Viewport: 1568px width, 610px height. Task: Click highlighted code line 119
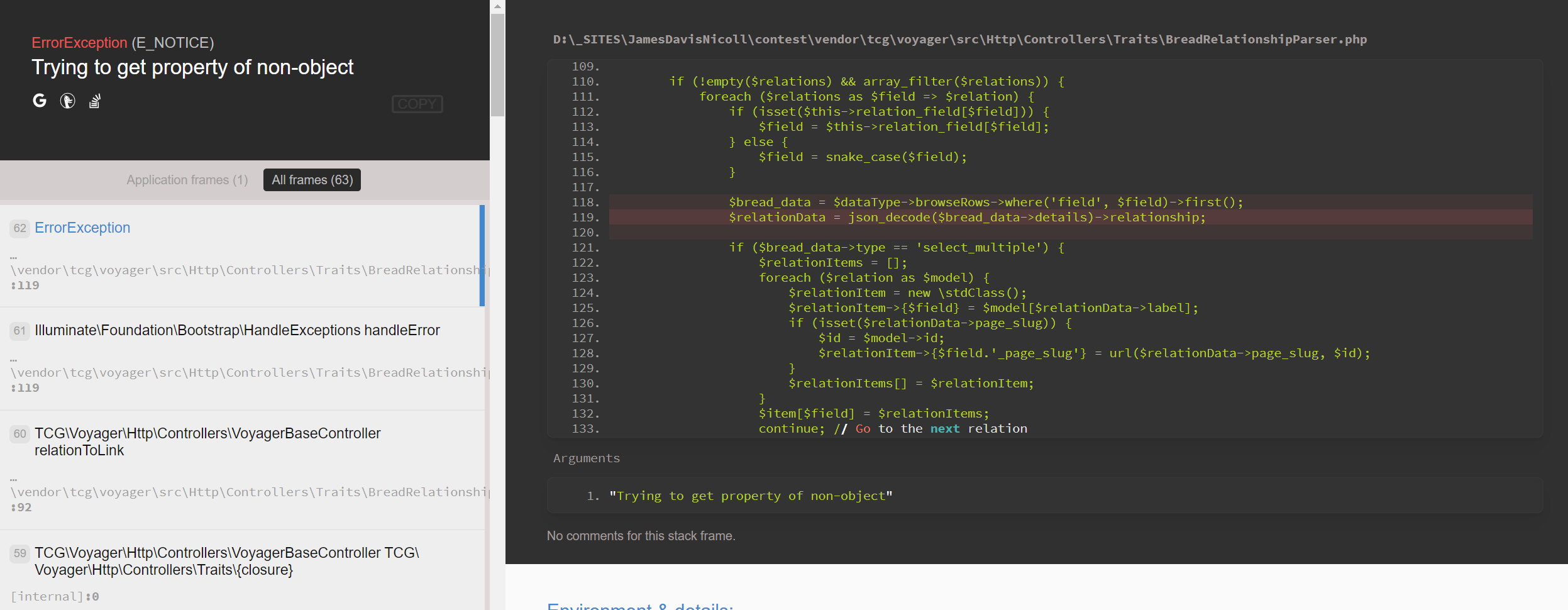pyautogui.click(x=943, y=217)
